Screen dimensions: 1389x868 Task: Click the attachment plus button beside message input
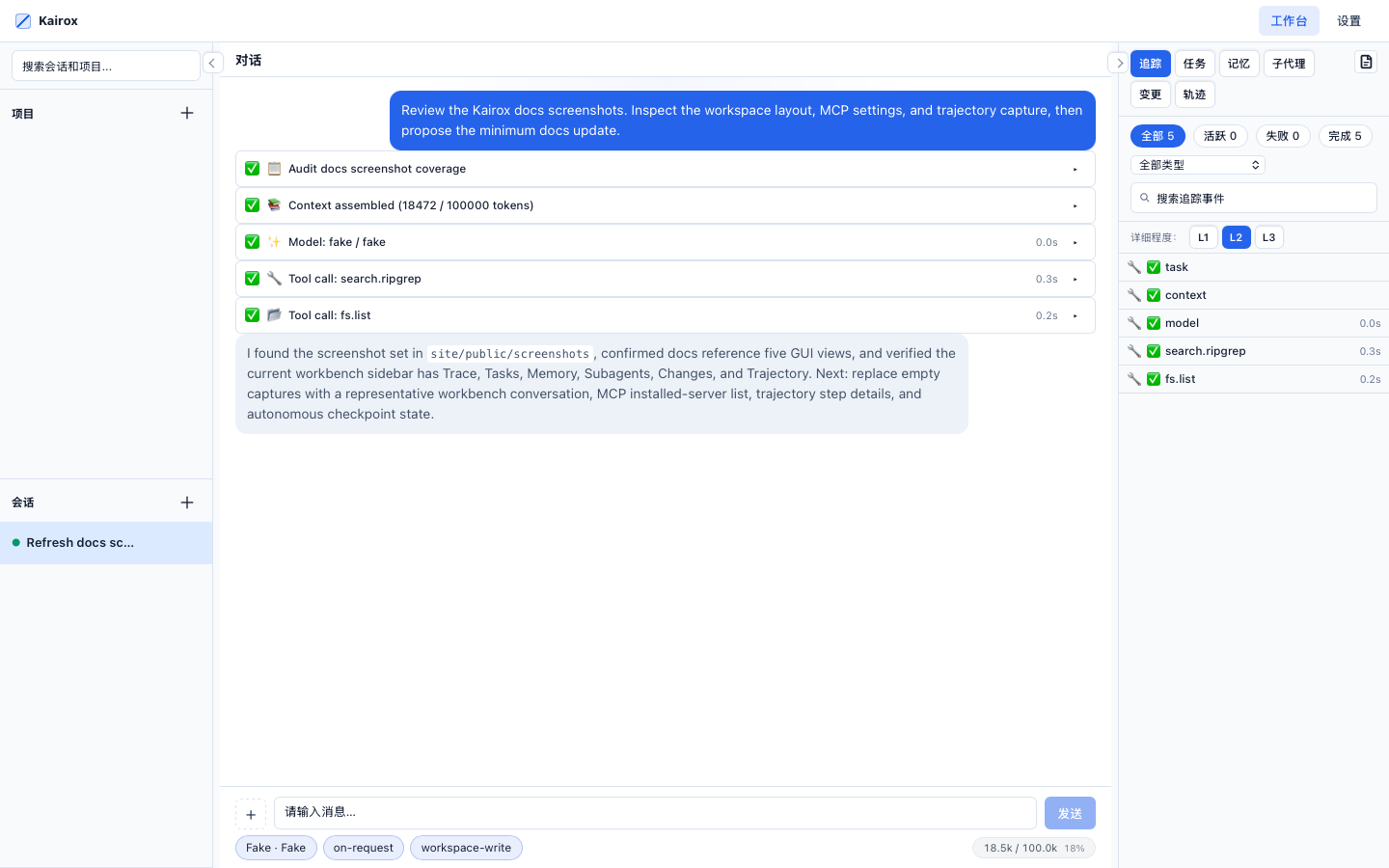251,814
